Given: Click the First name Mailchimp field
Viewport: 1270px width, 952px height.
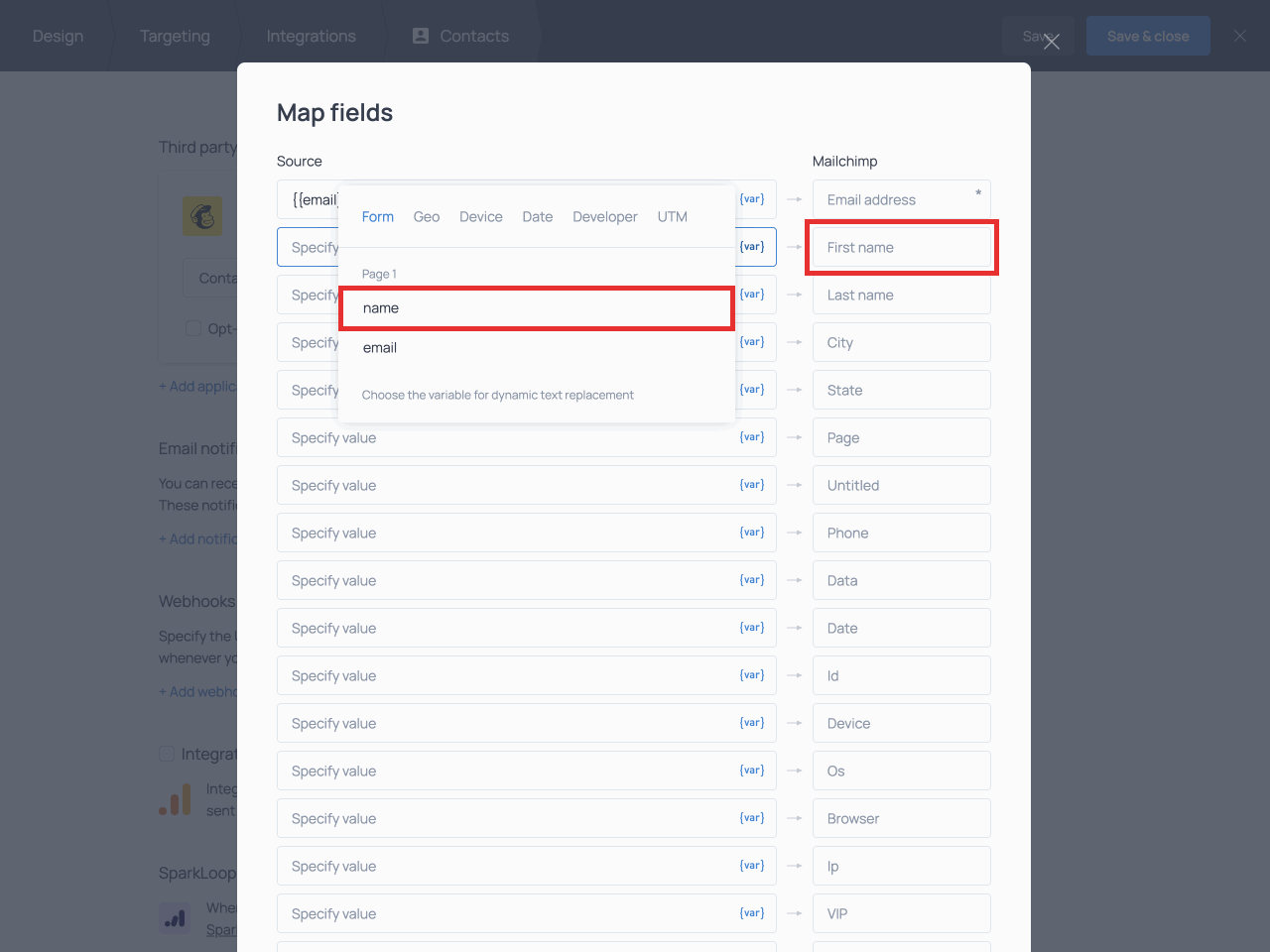Looking at the screenshot, I should click(x=901, y=248).
